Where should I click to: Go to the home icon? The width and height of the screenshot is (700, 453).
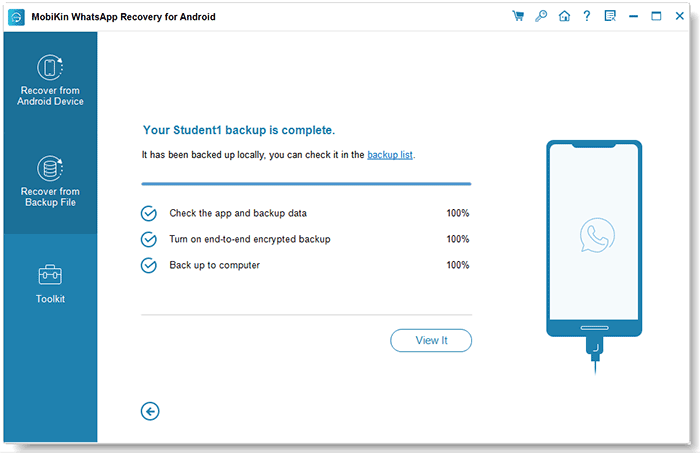tap(564, 16)
